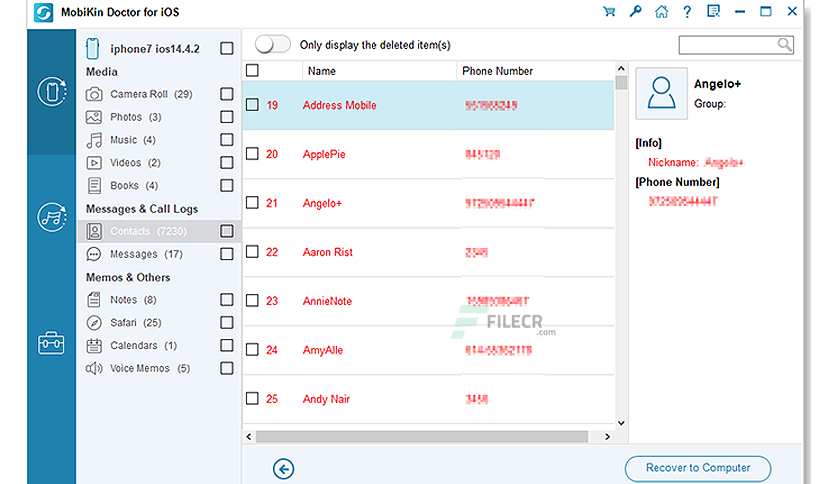Image resolution: width=836 pixels, height=484 pixels.
Task: Open Contacts (7230) category
Action: [148, 231]
